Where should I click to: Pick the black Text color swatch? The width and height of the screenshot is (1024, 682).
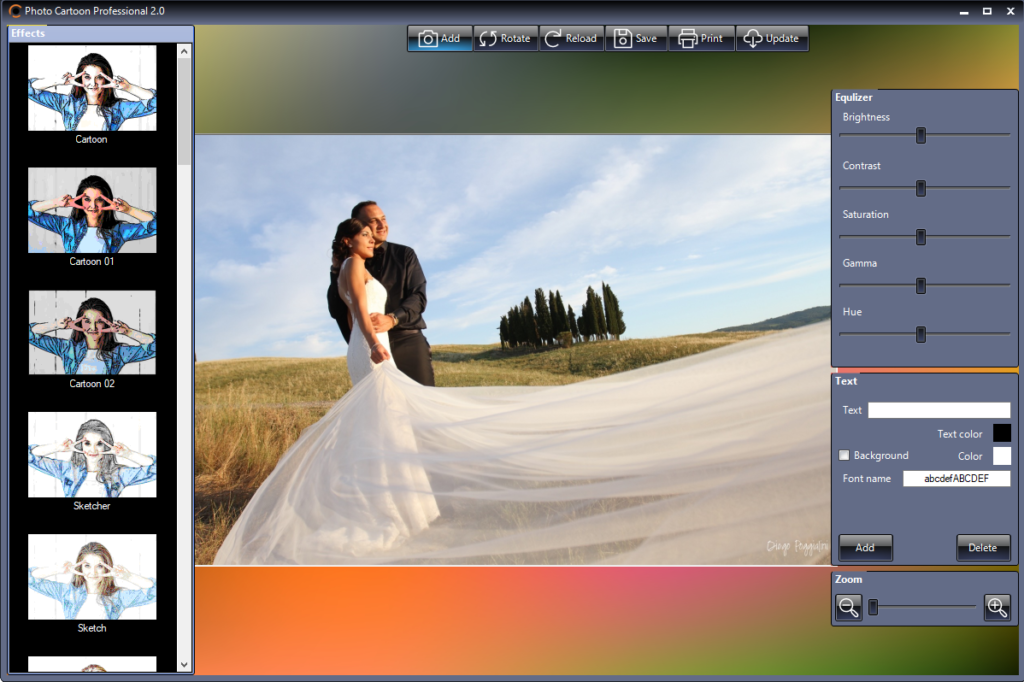coord(1001,433)
